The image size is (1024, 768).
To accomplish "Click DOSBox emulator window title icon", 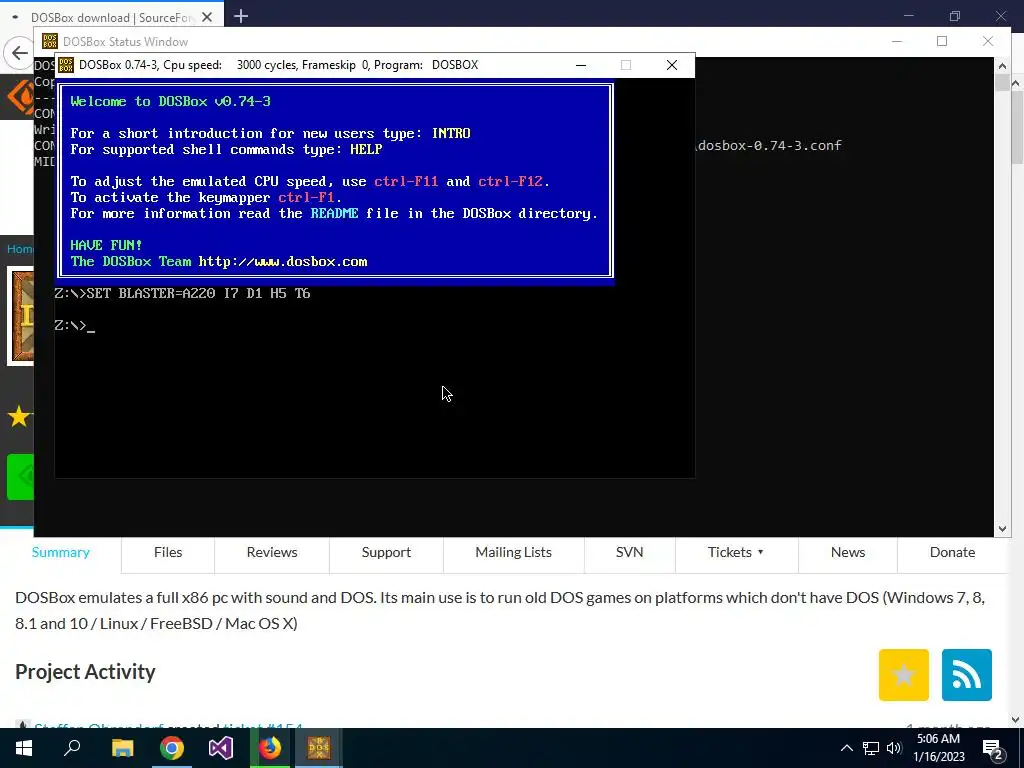I will [66, 65].
